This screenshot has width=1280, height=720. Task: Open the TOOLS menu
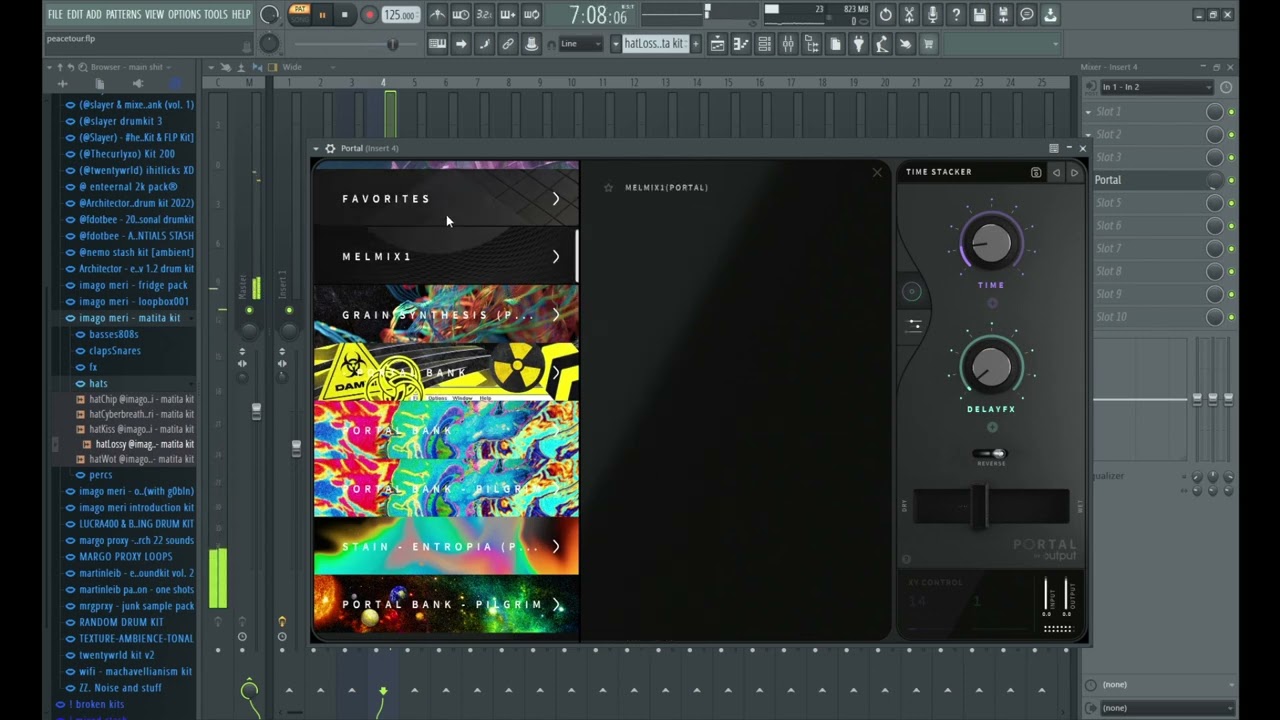(216, 15)
